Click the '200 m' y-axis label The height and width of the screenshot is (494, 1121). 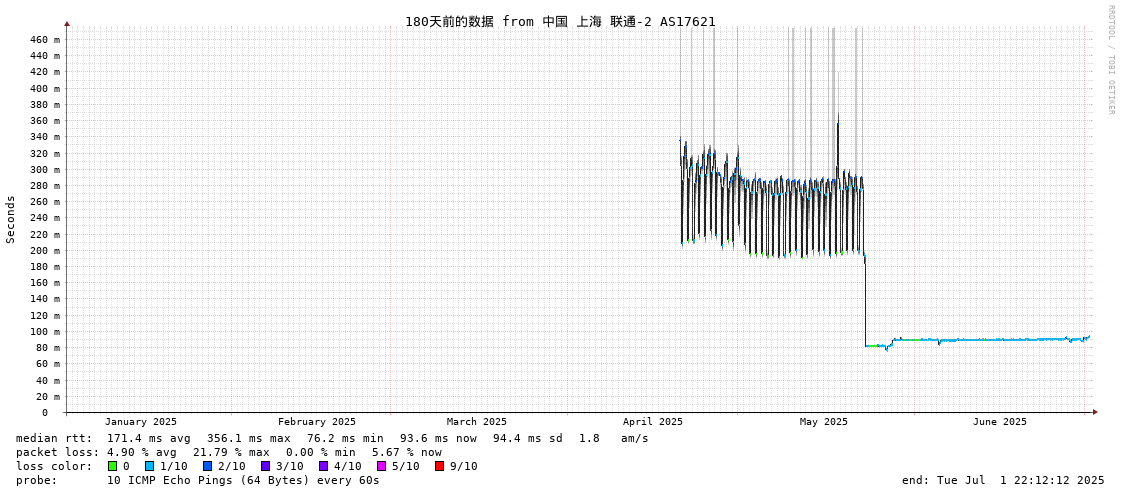click(44, 250)
